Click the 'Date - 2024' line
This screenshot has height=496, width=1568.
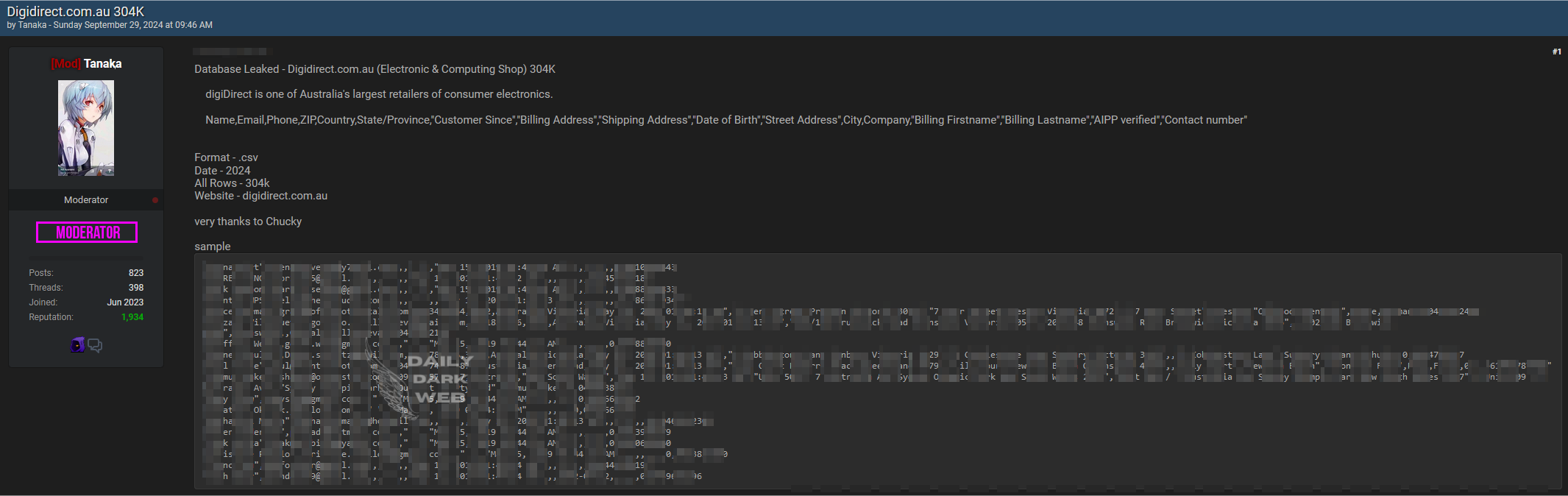pos(222,171)
